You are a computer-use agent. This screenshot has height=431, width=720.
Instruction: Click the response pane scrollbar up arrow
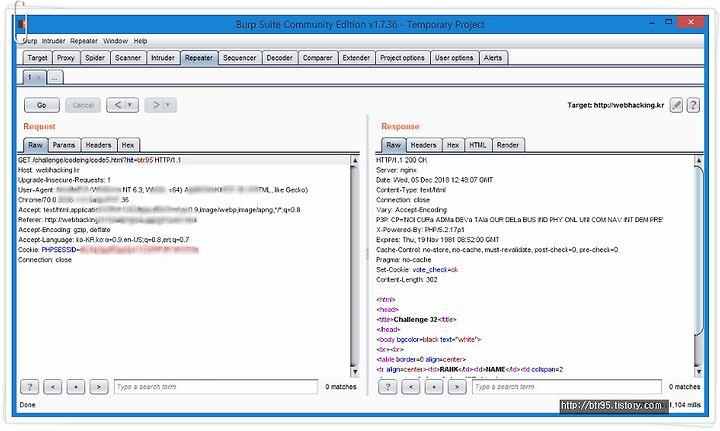coord(698,160)
